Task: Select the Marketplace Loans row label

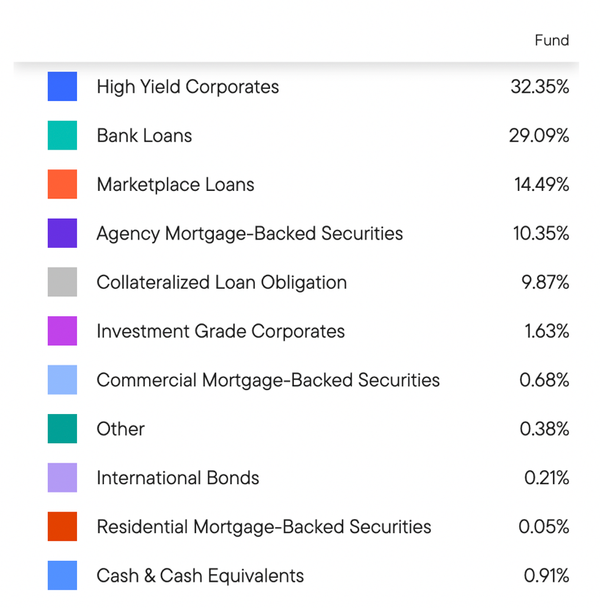Action: point(175,185)
